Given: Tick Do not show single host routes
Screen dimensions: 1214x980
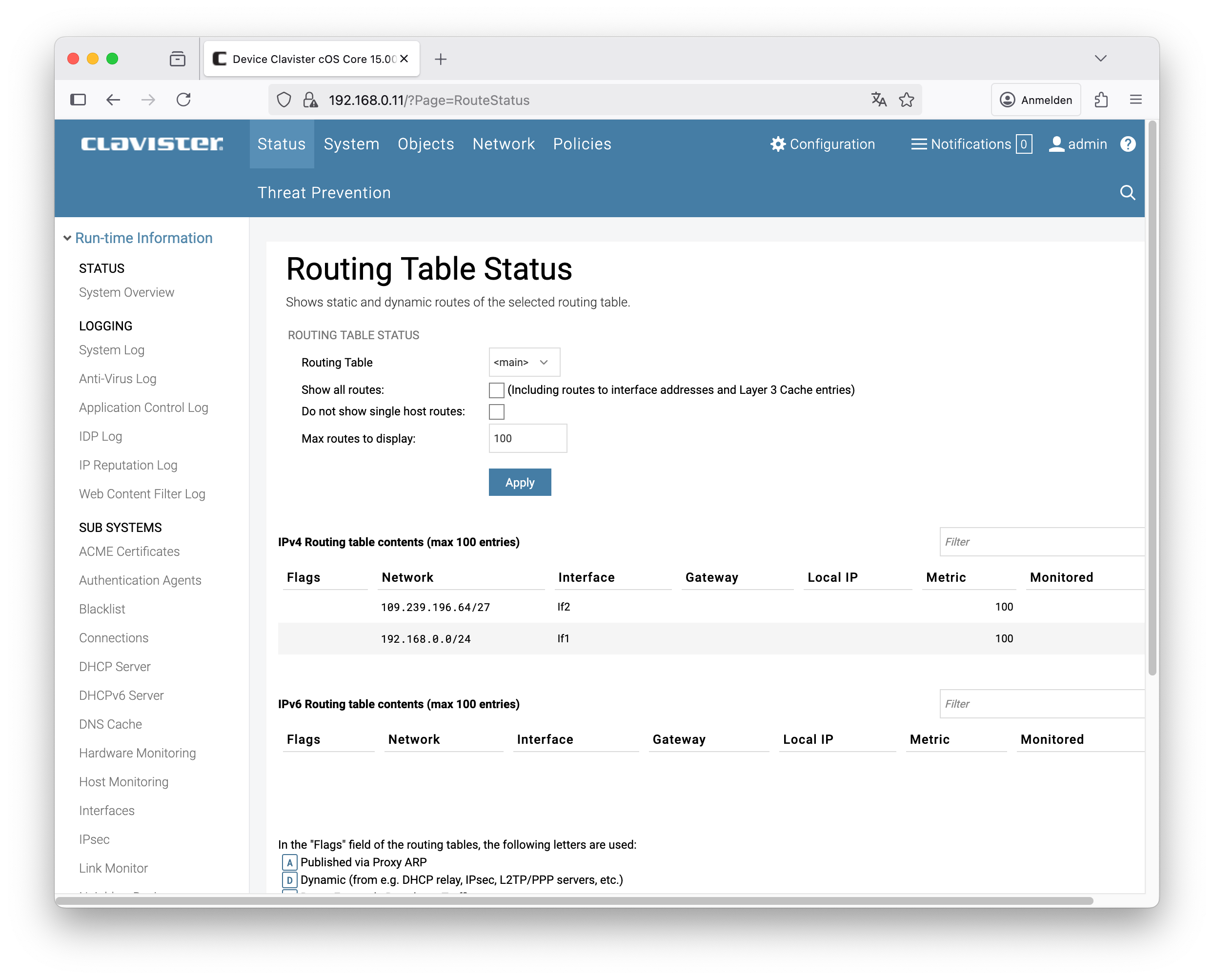Looking at the screenshot, I should tap(496, 411).
